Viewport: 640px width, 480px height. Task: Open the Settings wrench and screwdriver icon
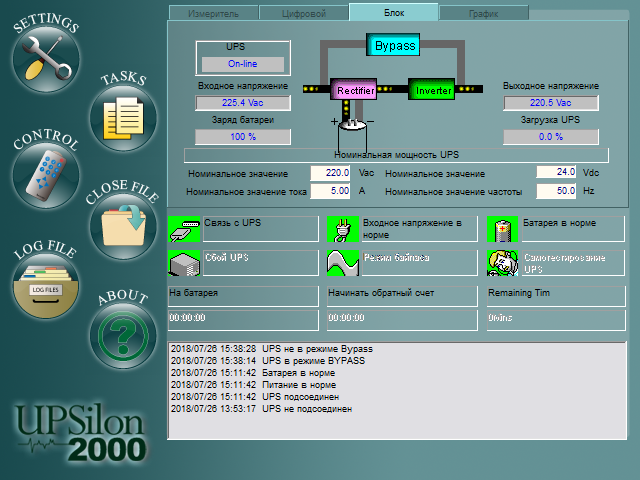pos(46,60)
